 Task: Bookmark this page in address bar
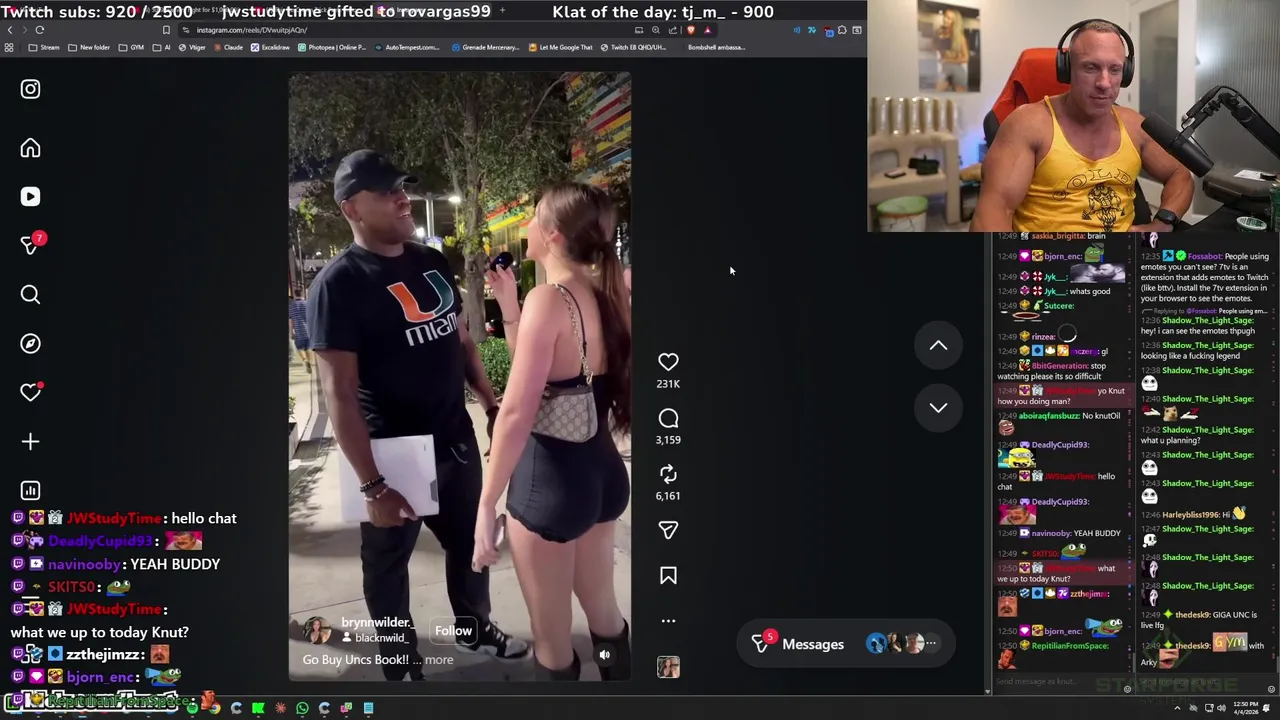166,30
